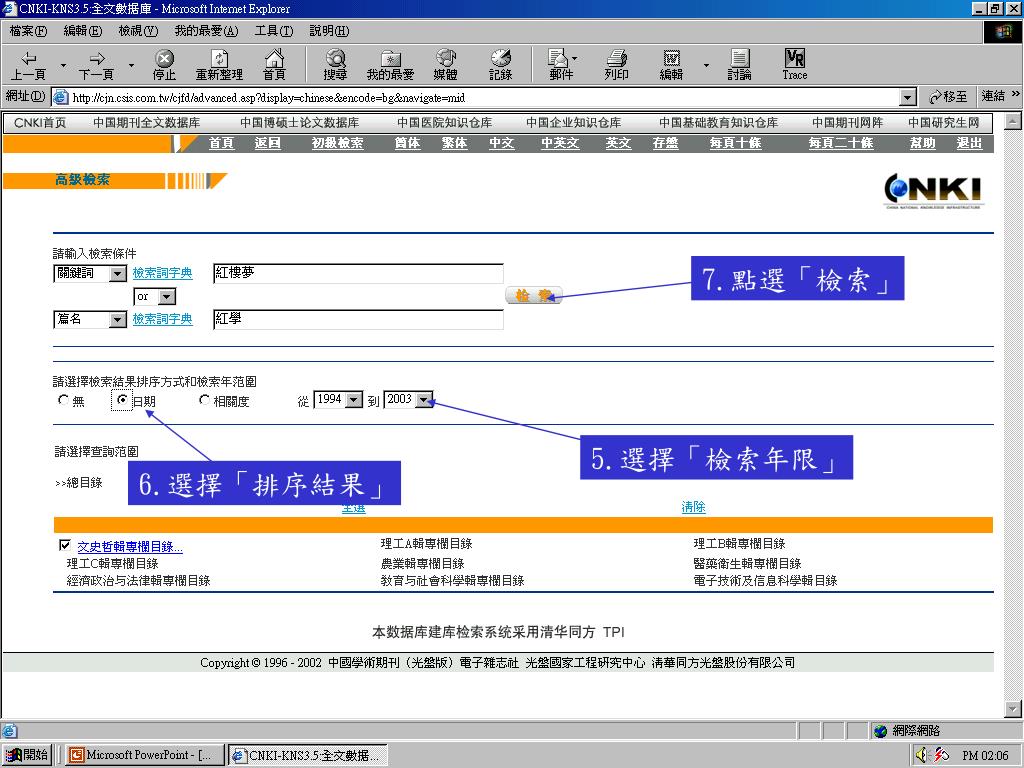Image resolution: width=1024 pixels, height=768 pixels.
Task: Open the Search (搜尋) toolbar icon
Action: click(335, 65)
